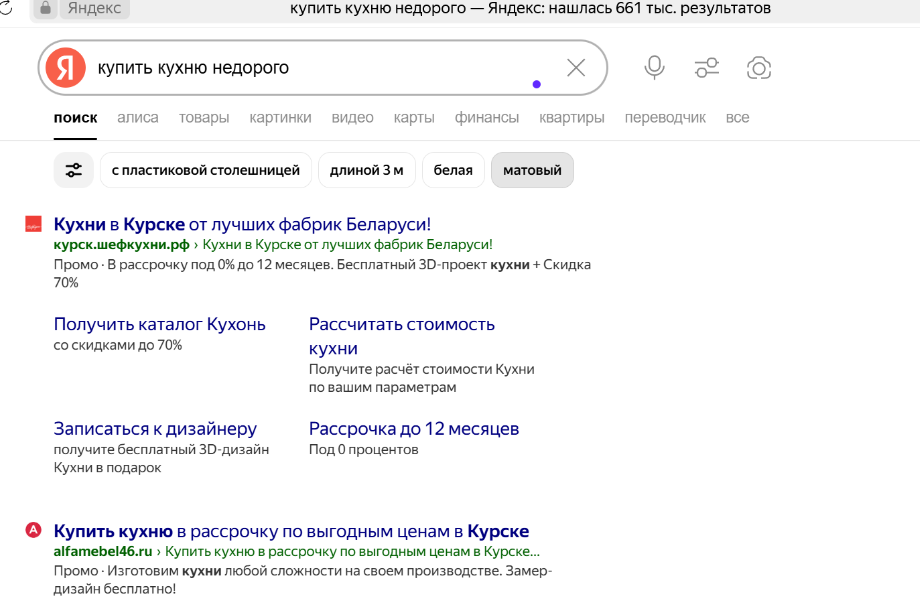The height and width of the screenshot is (596, 920).
Task: Apply chip длиной 3 м
Action: pos(367,170)
